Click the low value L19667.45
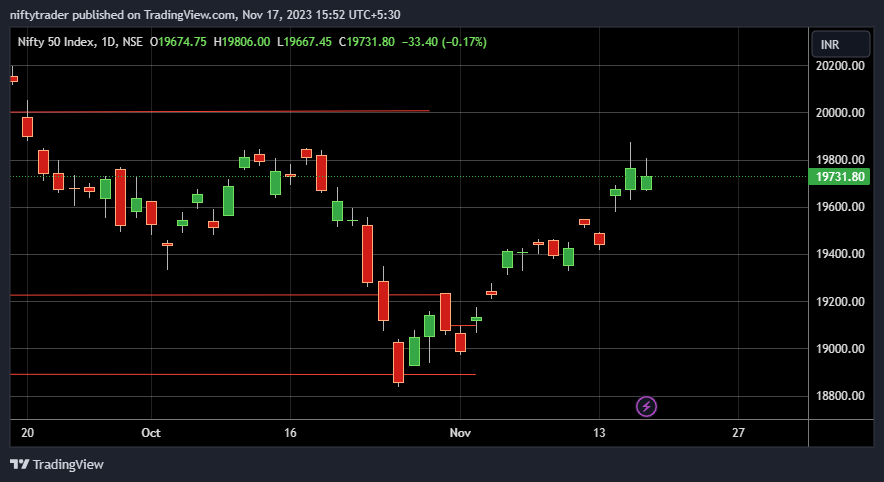The height and width of the screenshot is (482, 884). pyautogui.click(x=304, y=42)
